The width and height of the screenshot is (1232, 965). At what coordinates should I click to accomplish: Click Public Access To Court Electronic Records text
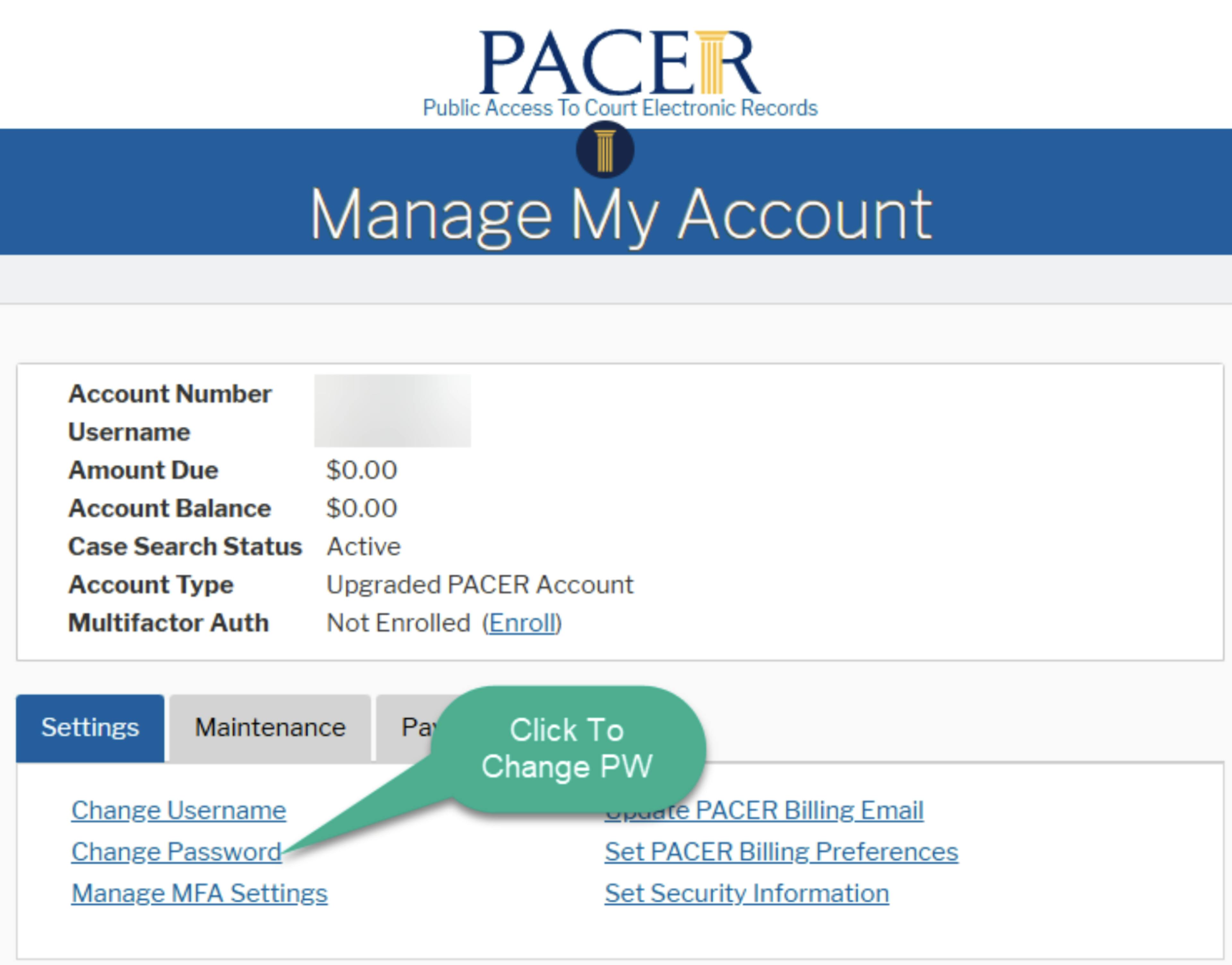coord(620,107)
